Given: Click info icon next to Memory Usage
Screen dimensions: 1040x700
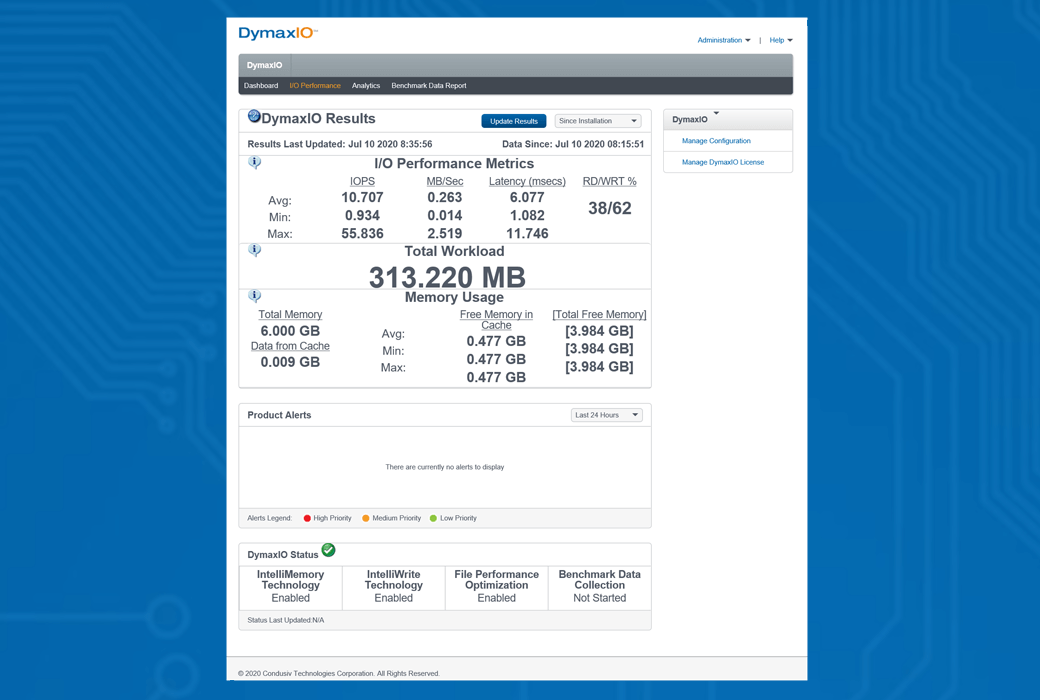Looking at the screenshot, I should (255, 296).
